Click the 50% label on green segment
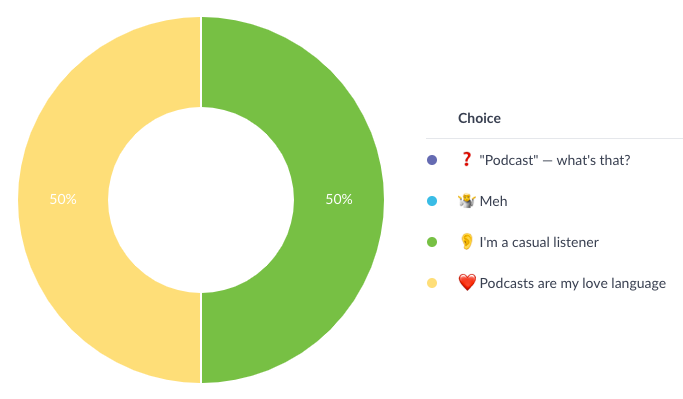Screen dimensions: 683x399 (x=339, y=199)
